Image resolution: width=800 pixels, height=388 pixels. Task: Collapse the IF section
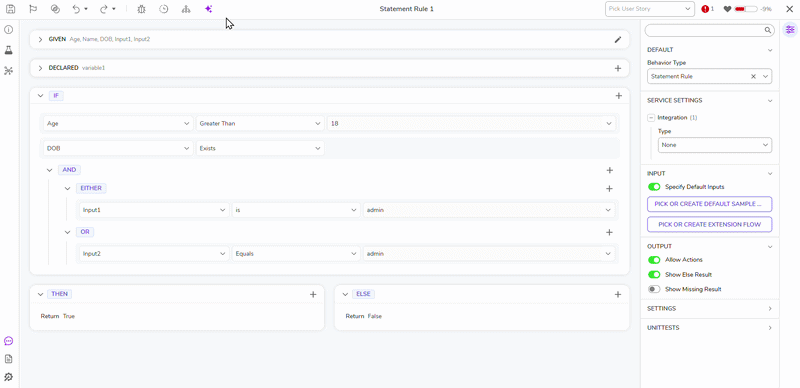[41, 95]
